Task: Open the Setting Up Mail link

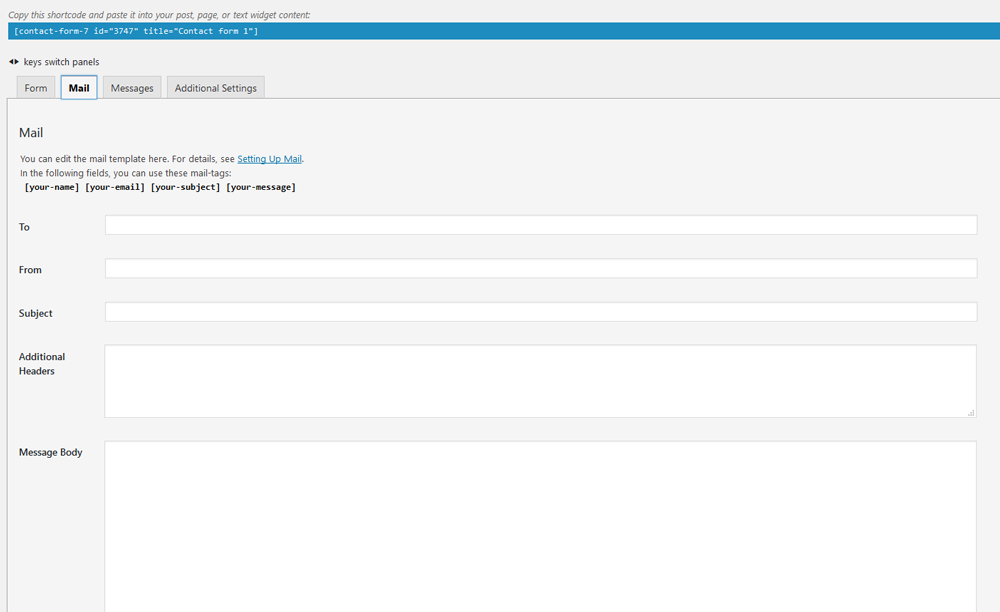Action: [269, 159]
